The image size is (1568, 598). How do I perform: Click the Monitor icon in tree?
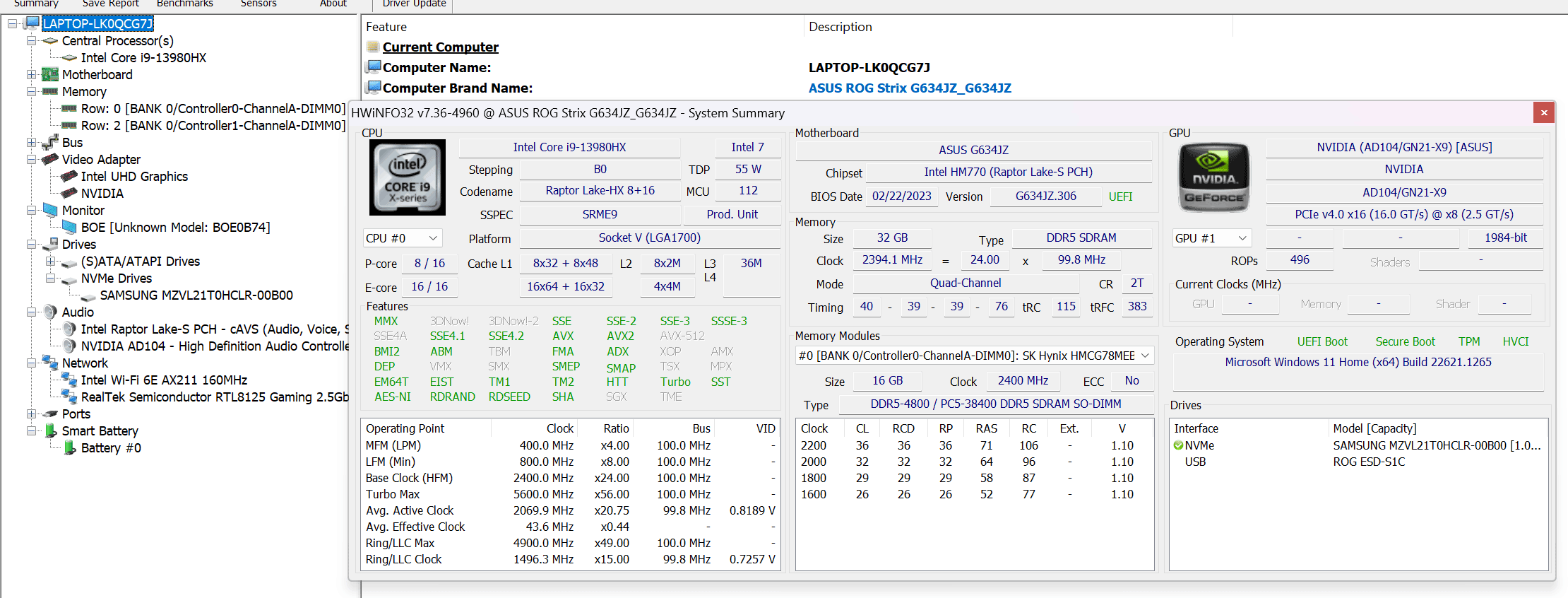[50, 210]
